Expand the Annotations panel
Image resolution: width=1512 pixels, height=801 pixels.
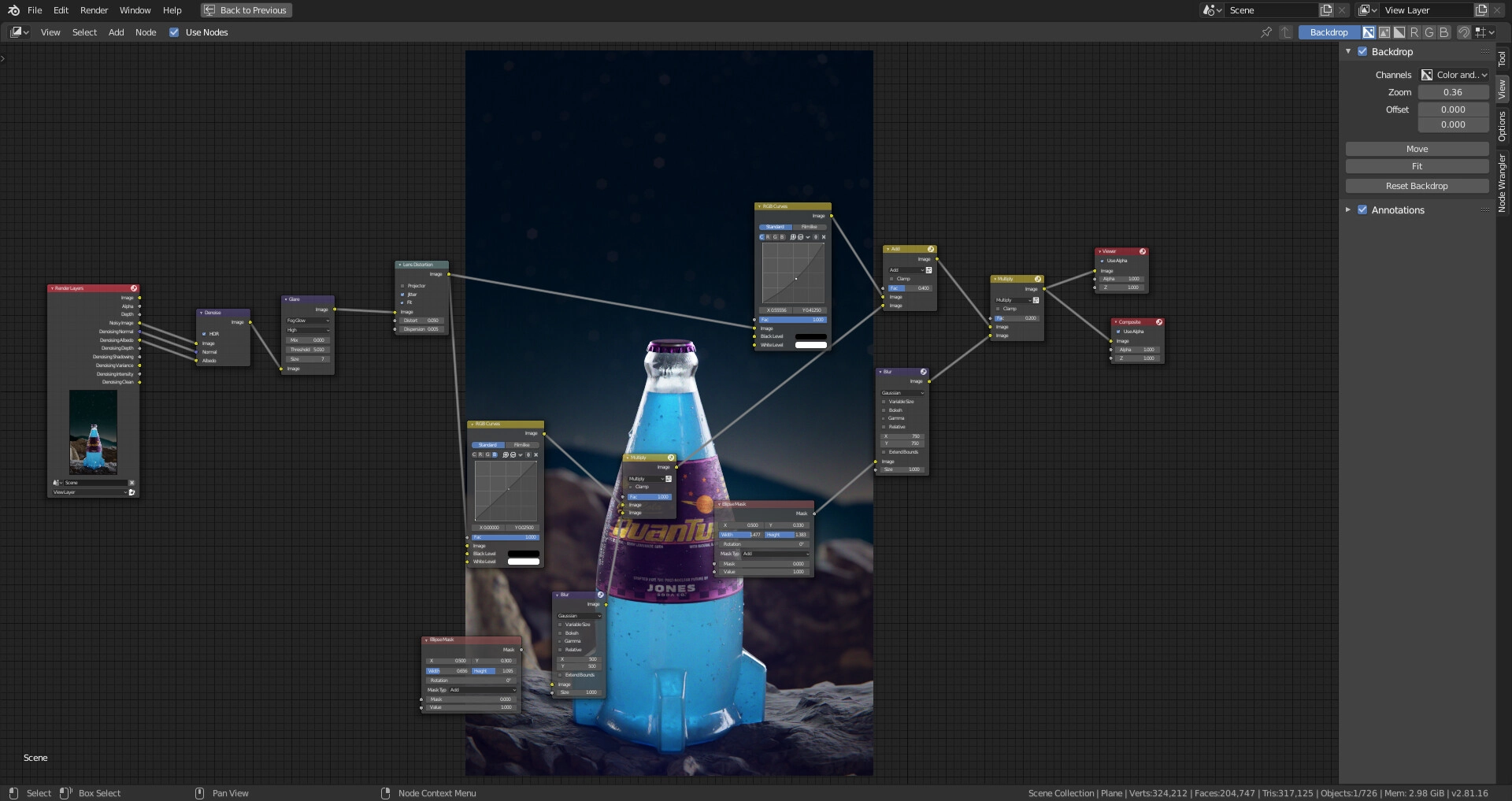(1348, 210)
